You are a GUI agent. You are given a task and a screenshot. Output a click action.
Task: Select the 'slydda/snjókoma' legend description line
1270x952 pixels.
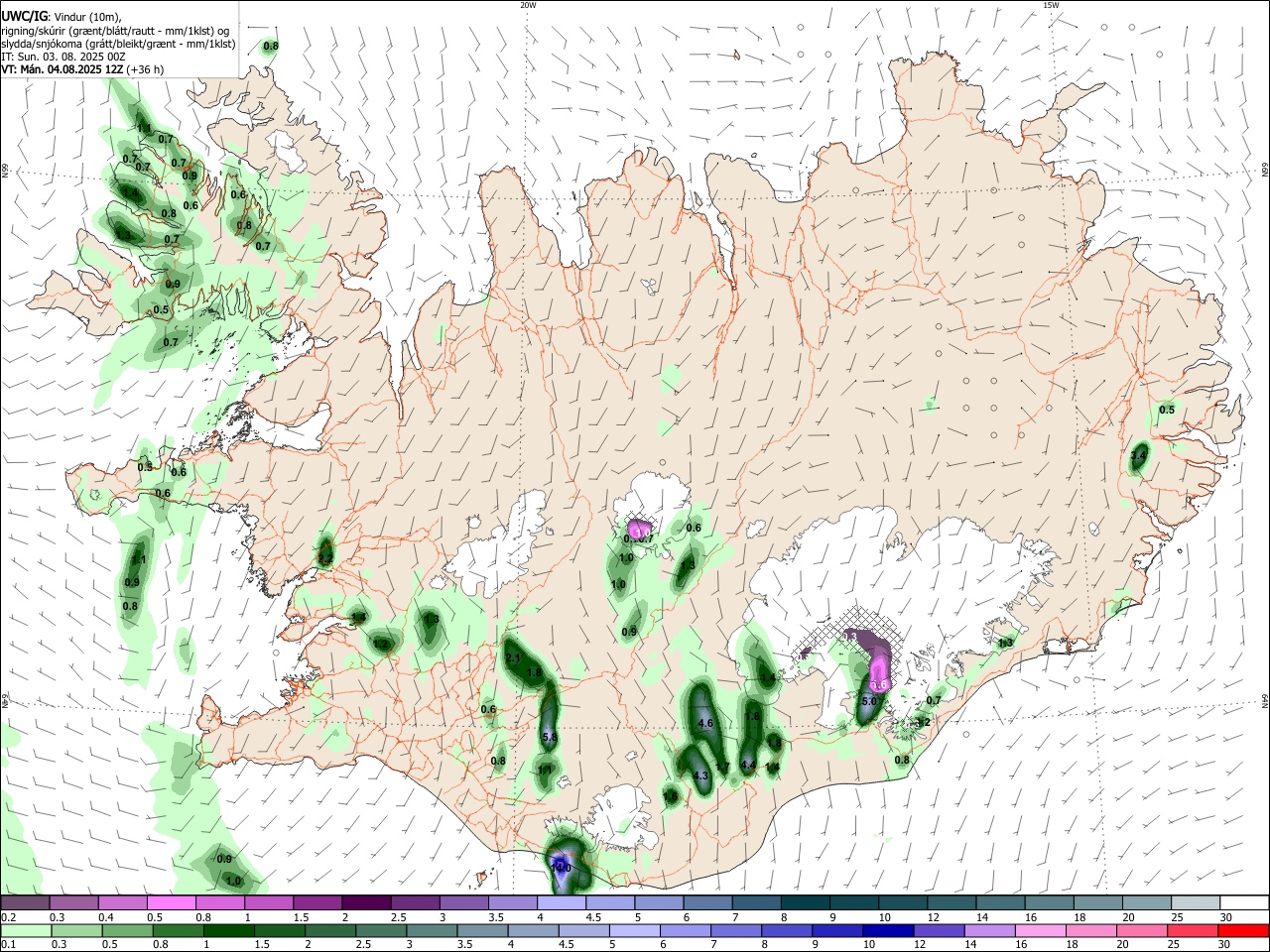[x=118, y=44]
